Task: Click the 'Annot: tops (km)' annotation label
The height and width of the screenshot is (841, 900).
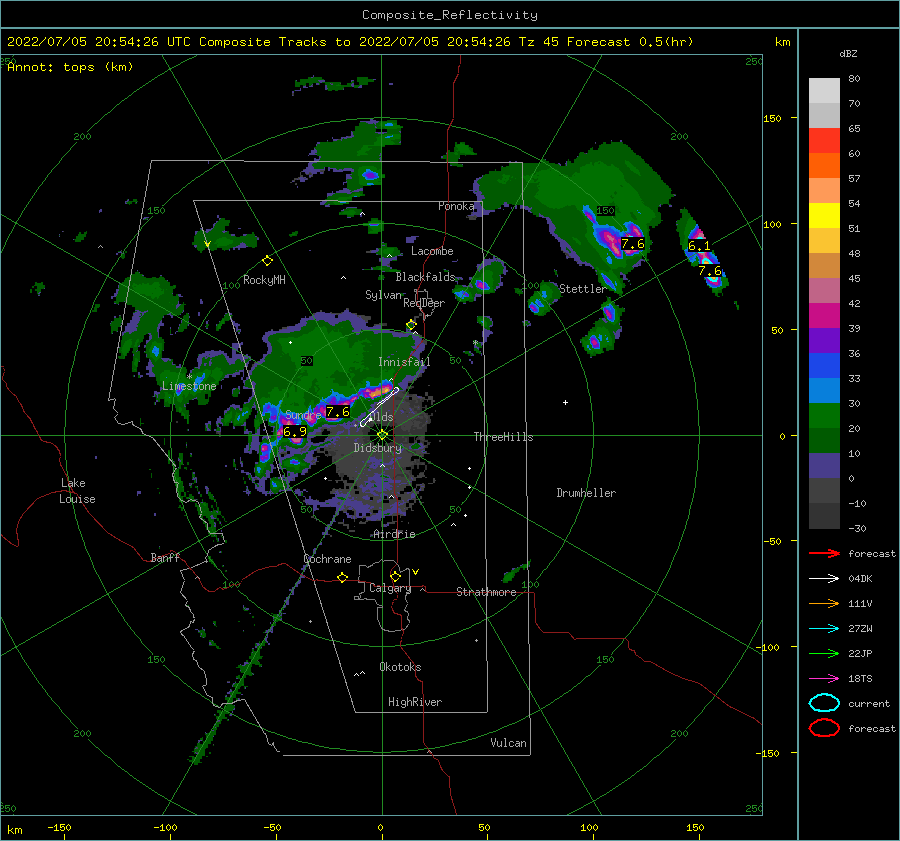Action: (x=70, y=67)
